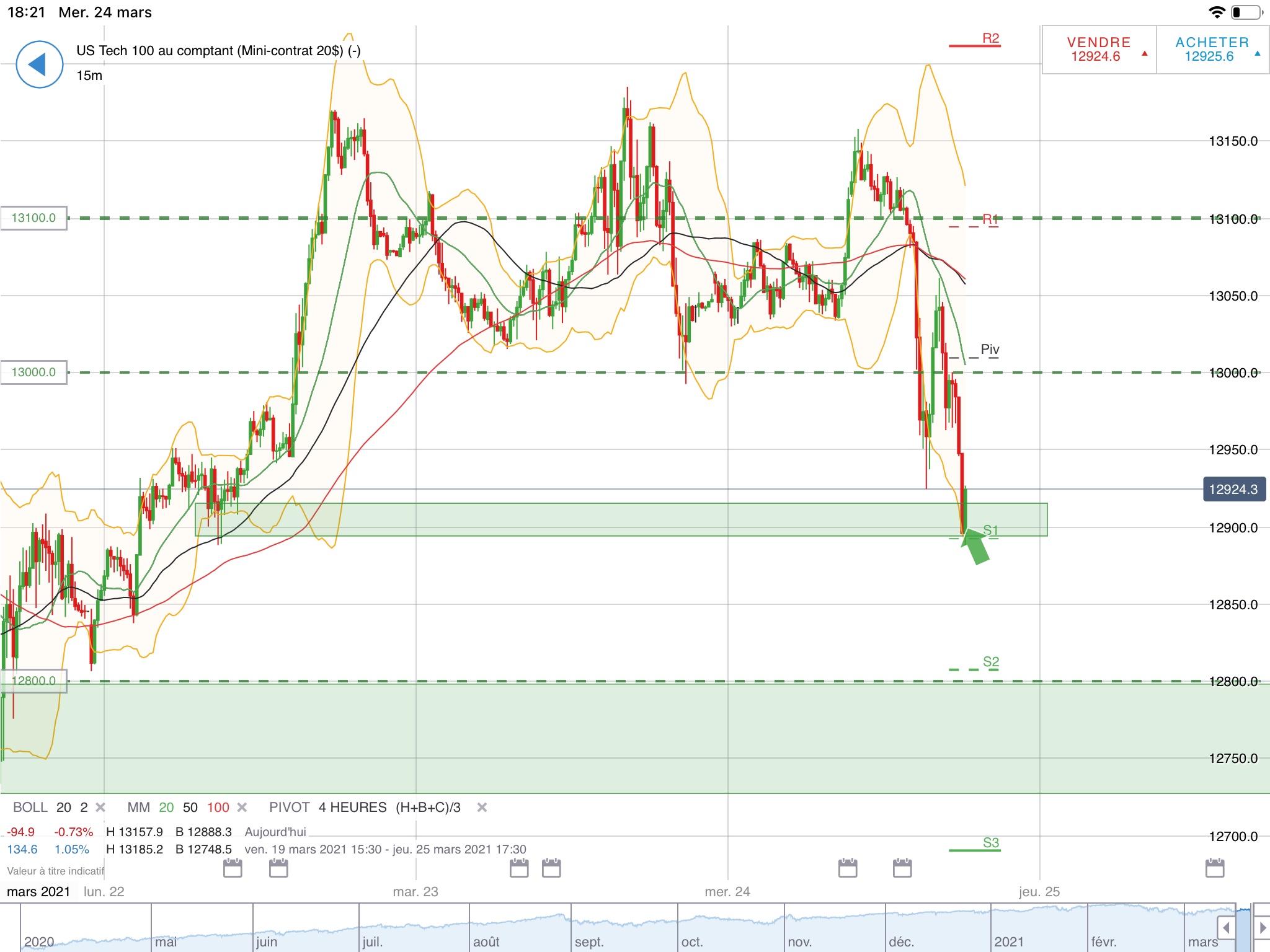The height and width of the screenshot is (952, 1270).
Task: Remove the Bollinger bands indicator
Action: [x=100, y=808]
